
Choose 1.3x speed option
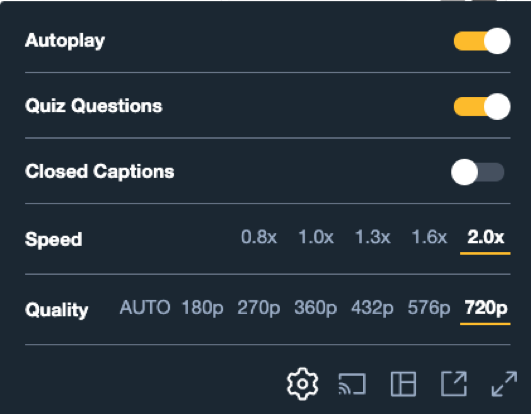click(x=373, y=237)
